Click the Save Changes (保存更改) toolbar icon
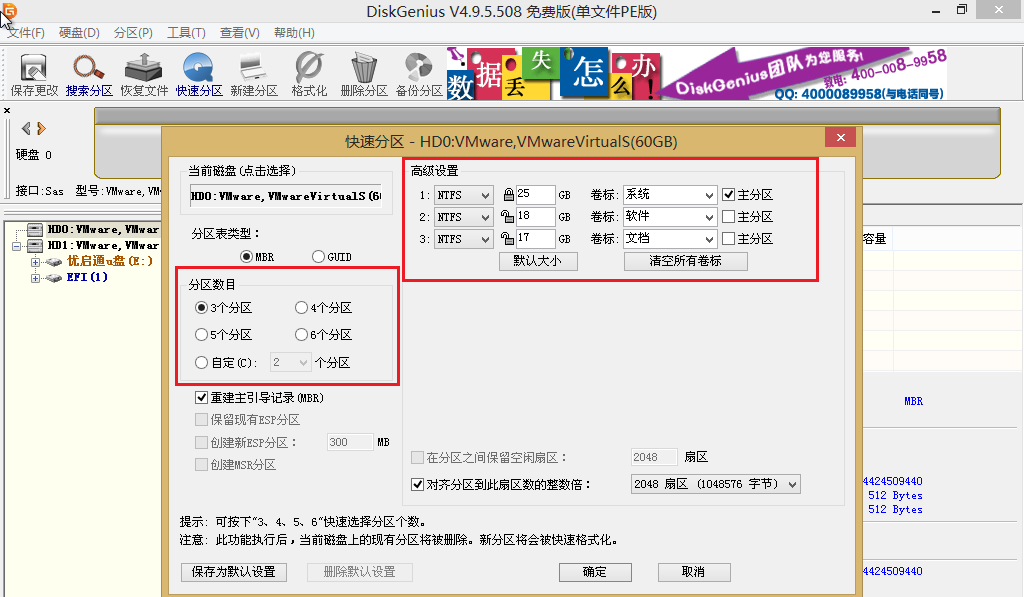Viewport: 1024px width, 597px height. 34,75
